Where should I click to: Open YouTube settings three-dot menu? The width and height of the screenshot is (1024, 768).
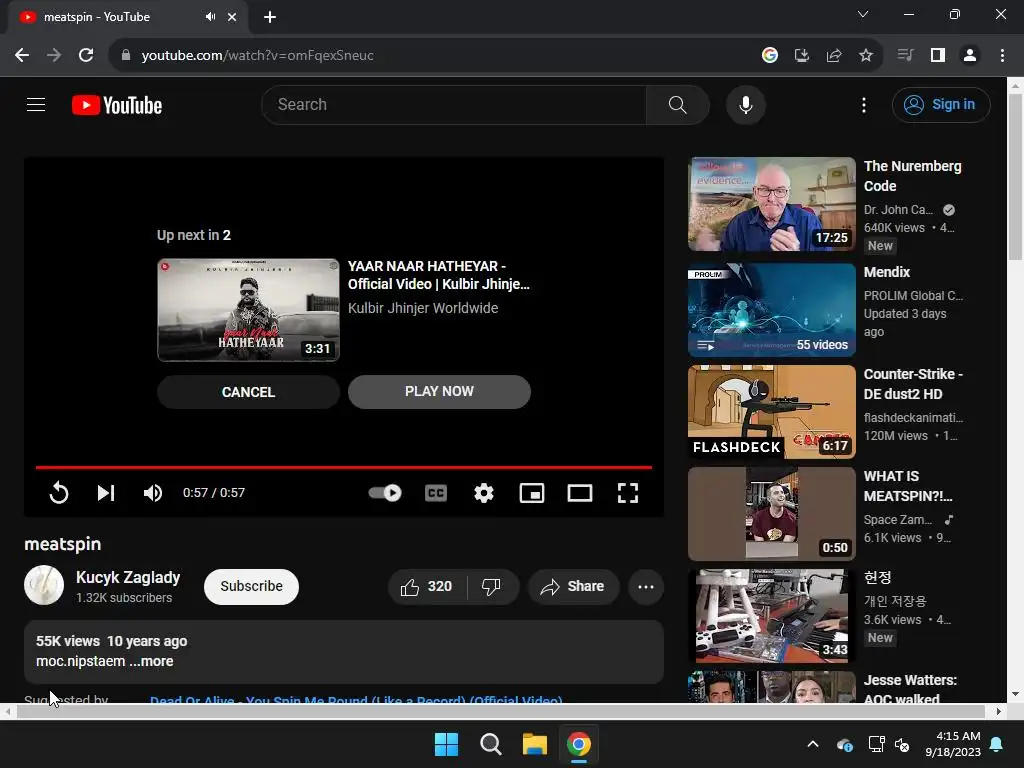pyautogui.click(x=863, y=105)
